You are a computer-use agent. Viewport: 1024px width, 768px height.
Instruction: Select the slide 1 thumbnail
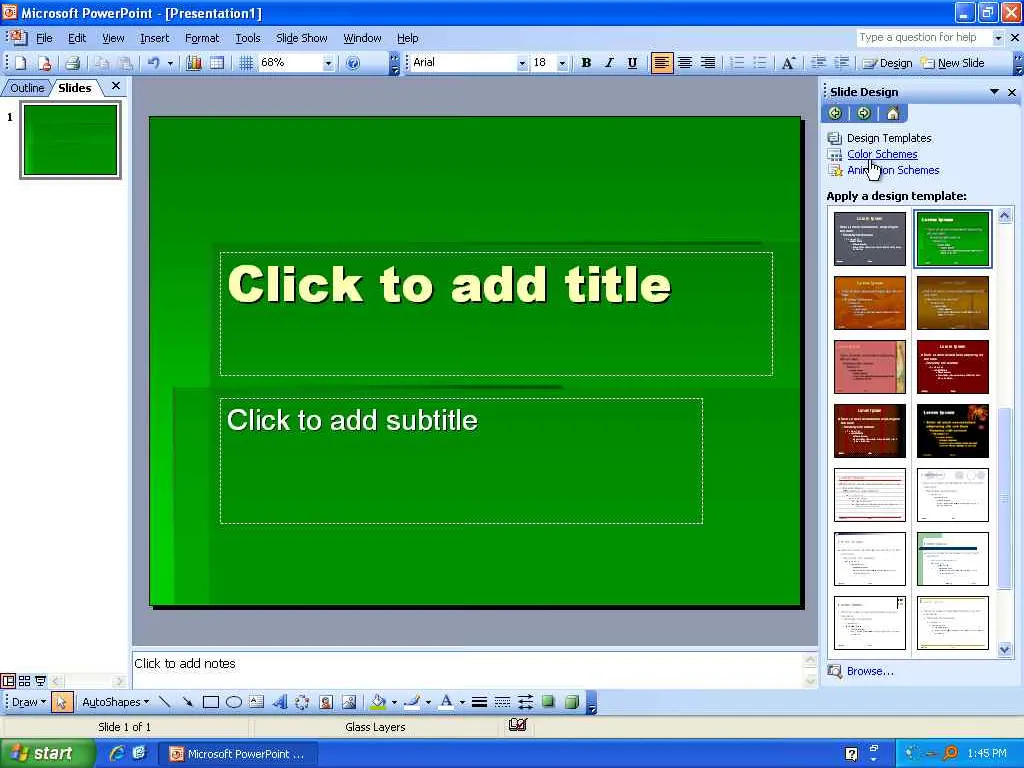[71, 140]
